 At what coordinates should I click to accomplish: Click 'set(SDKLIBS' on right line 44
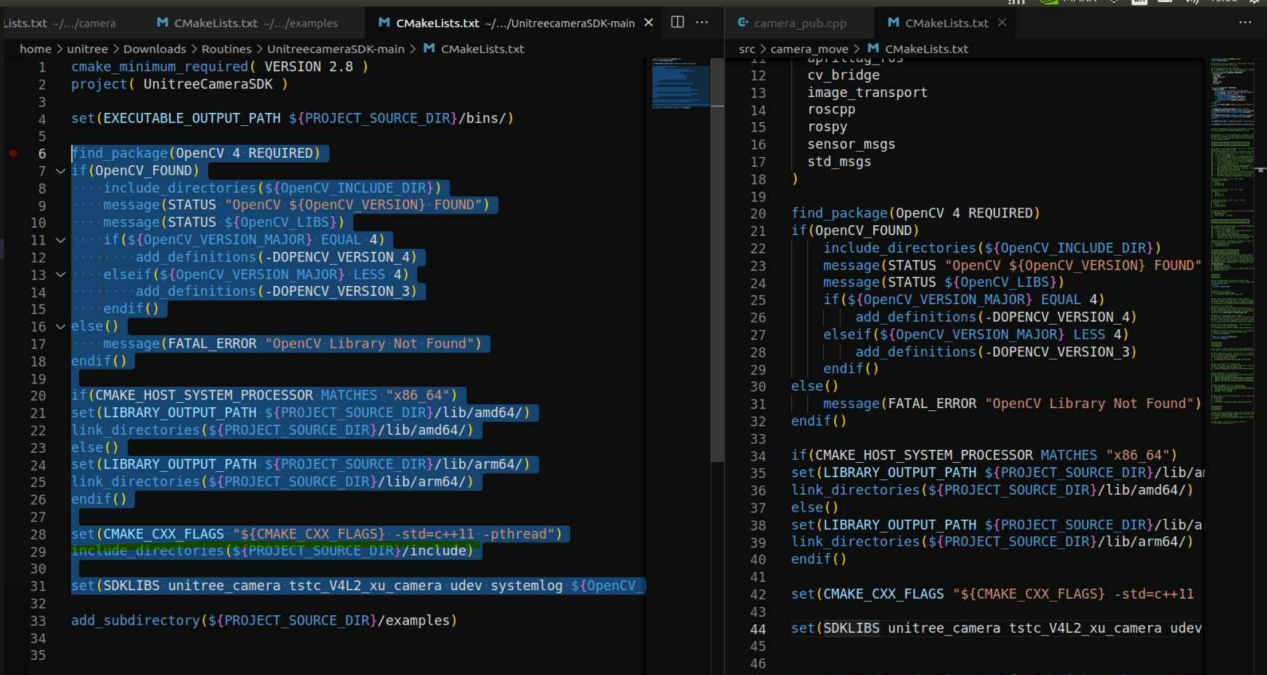(835, 628)
